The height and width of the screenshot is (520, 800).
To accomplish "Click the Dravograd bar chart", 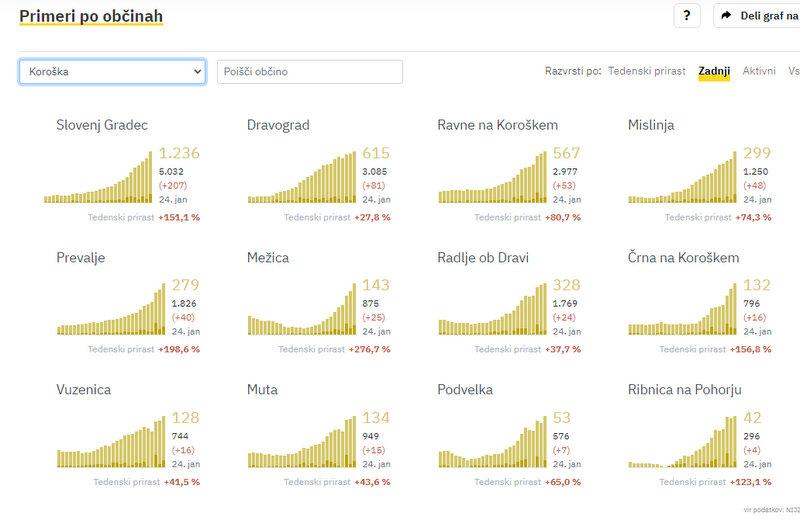I will tap(296, 178).
